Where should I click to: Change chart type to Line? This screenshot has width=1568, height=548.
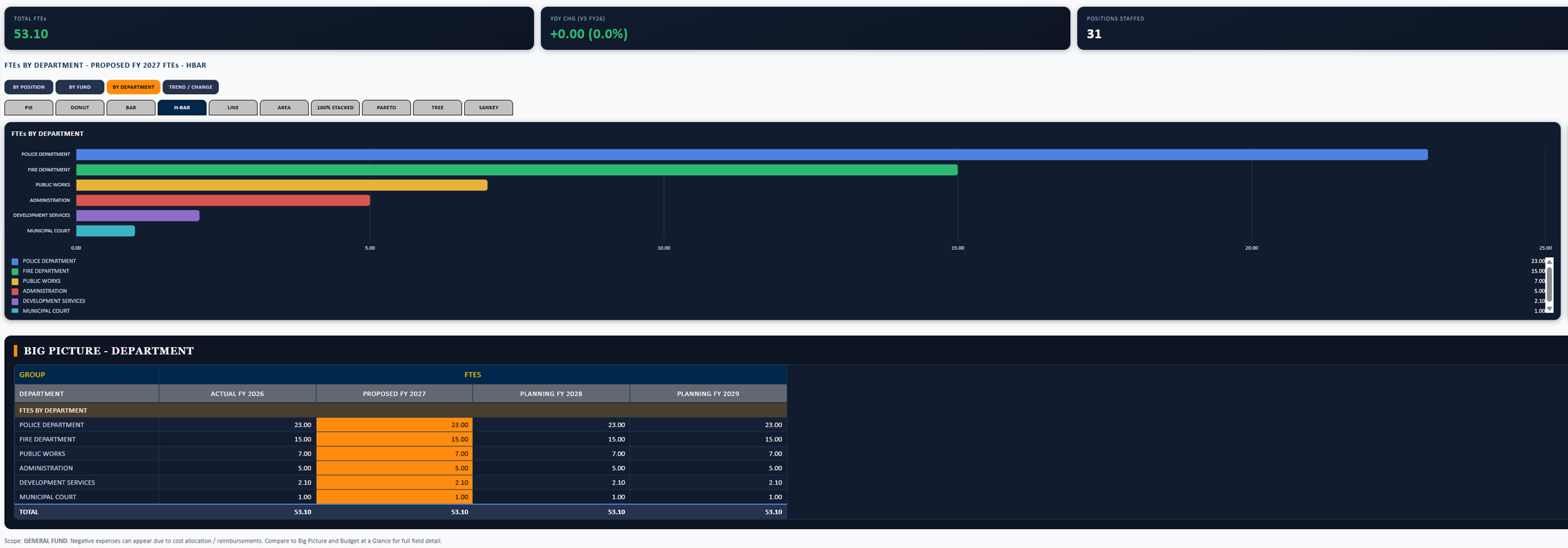(233, 108)
